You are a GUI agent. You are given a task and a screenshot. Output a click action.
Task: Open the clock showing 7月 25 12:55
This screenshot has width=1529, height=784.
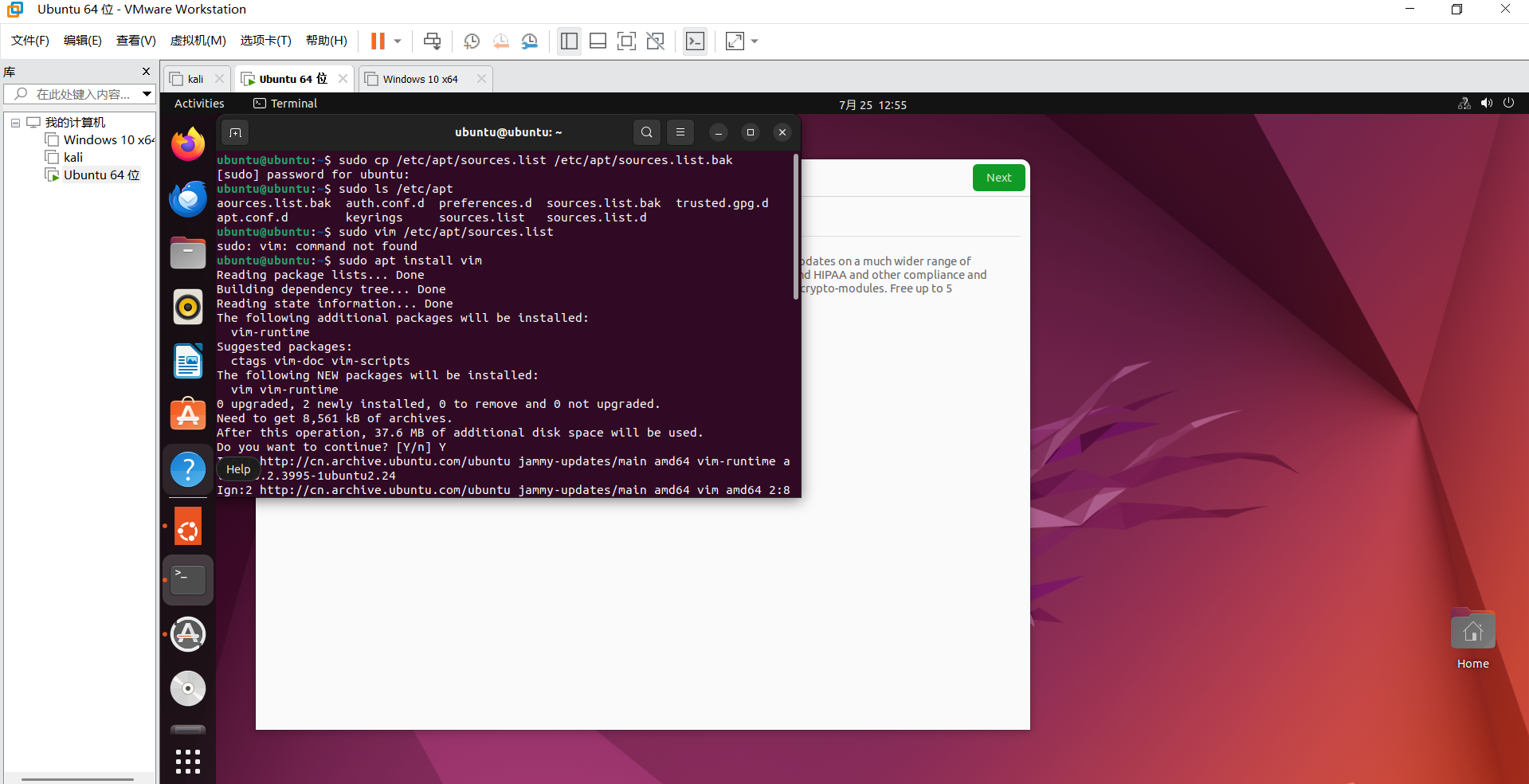click(872, 104)
